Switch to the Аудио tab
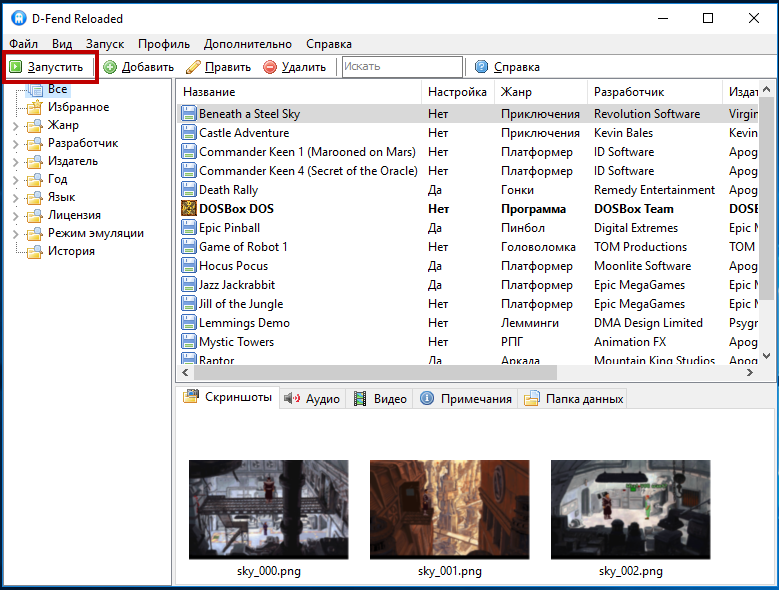The width and height of the screenshot is (779, 590). pyautogui.click(x=312, y=399)
